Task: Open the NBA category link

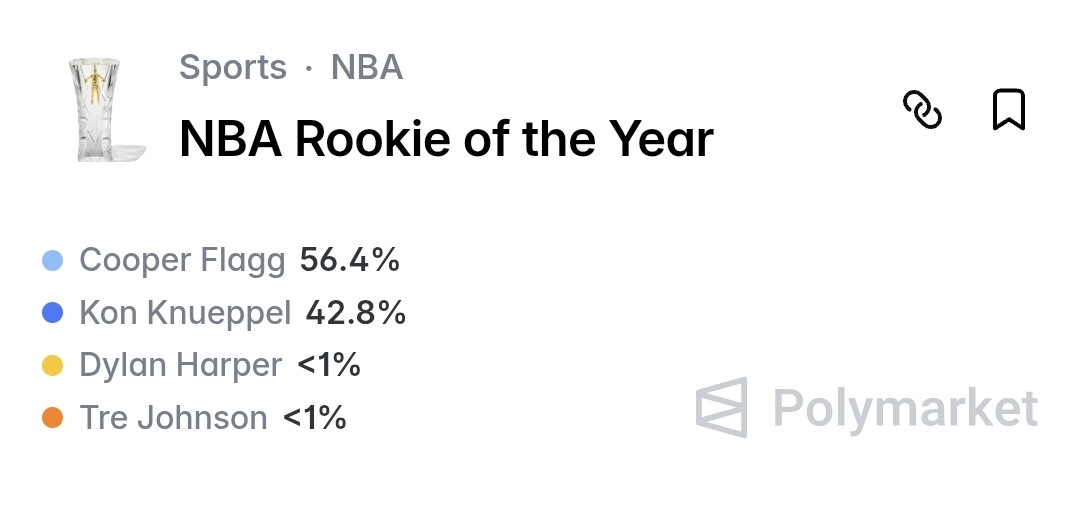Action: pos(367,68)
